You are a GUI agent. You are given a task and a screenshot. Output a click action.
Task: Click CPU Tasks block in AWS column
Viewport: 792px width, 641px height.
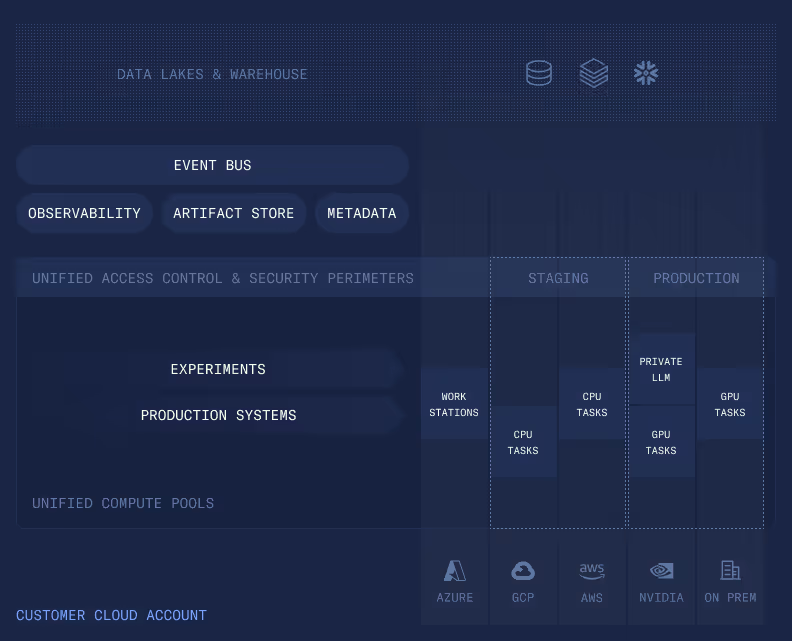click(592, 404)
